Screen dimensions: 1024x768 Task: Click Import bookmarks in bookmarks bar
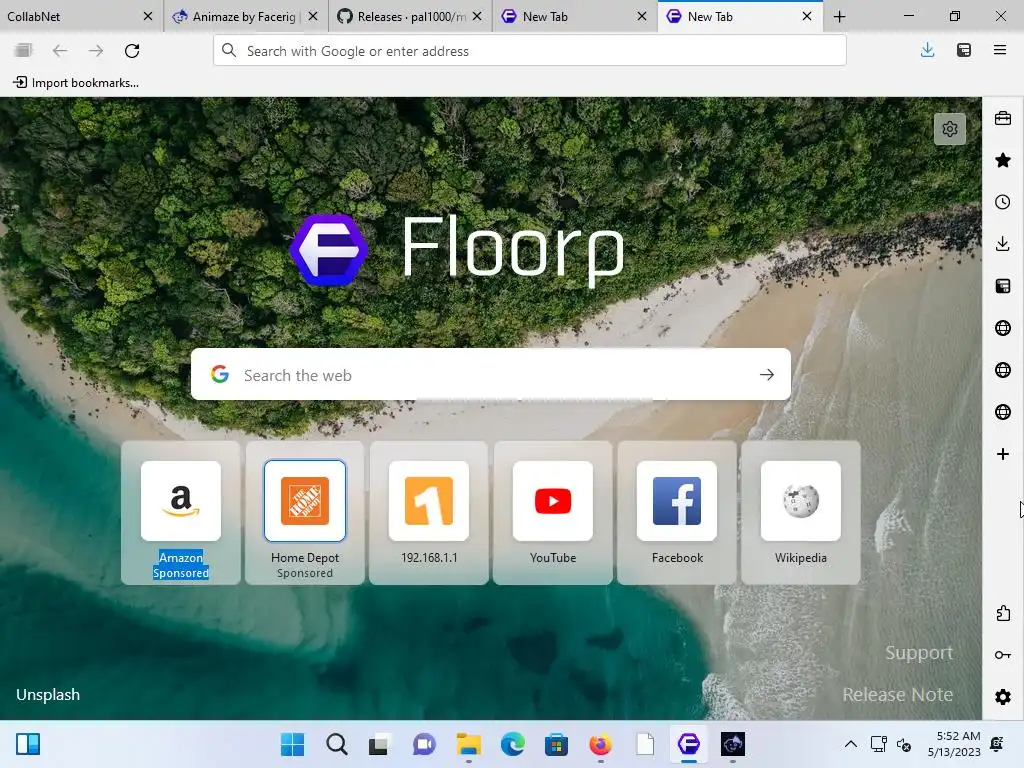coord(76,82)
